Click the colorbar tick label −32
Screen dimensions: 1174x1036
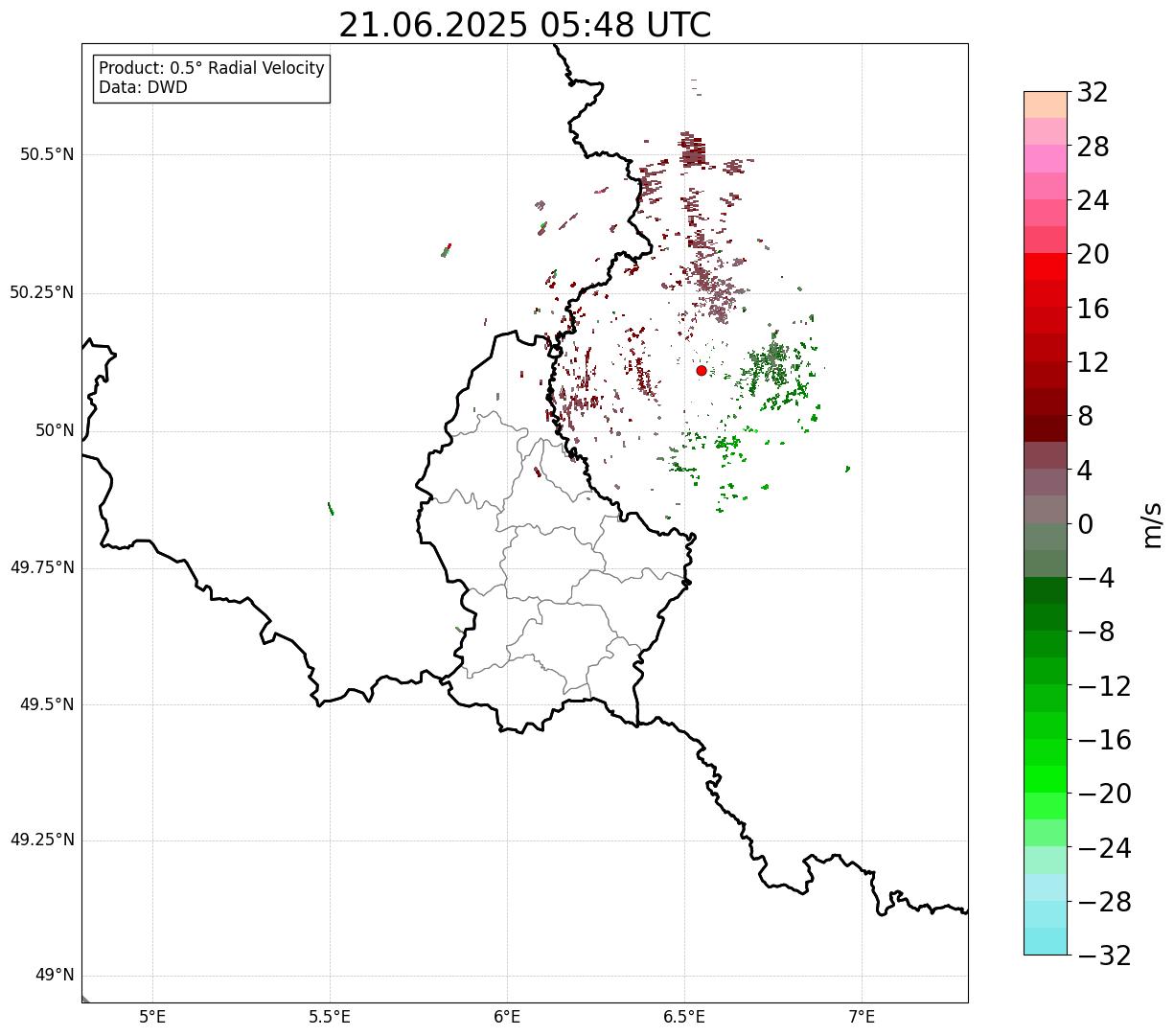pos(1104,955)
